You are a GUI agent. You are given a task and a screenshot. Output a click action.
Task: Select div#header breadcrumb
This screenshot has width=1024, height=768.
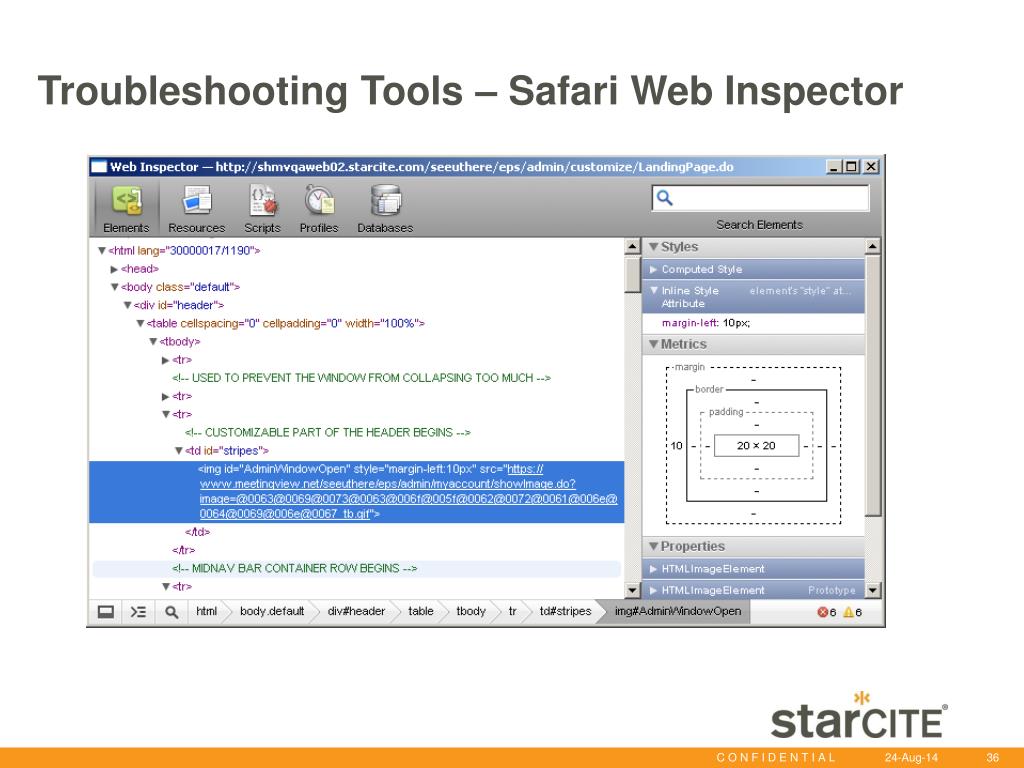coord(356,611)
